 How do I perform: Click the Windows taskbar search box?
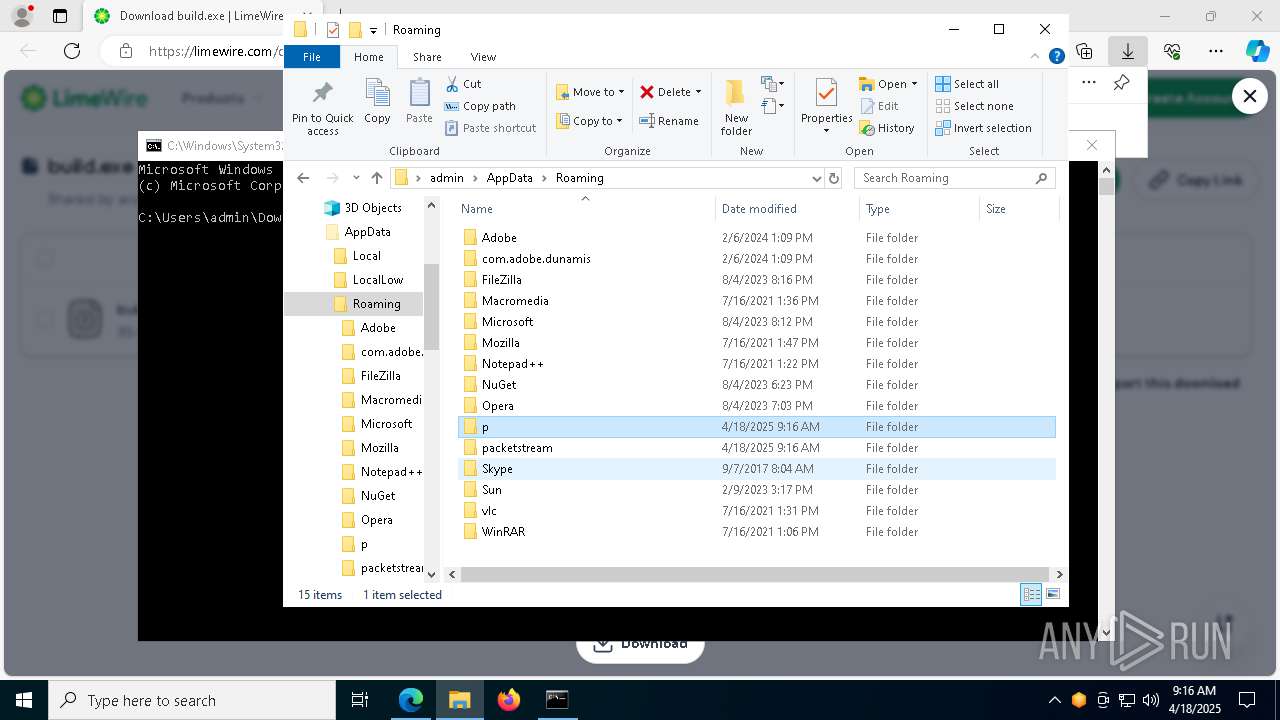click(x=192, y=700)
